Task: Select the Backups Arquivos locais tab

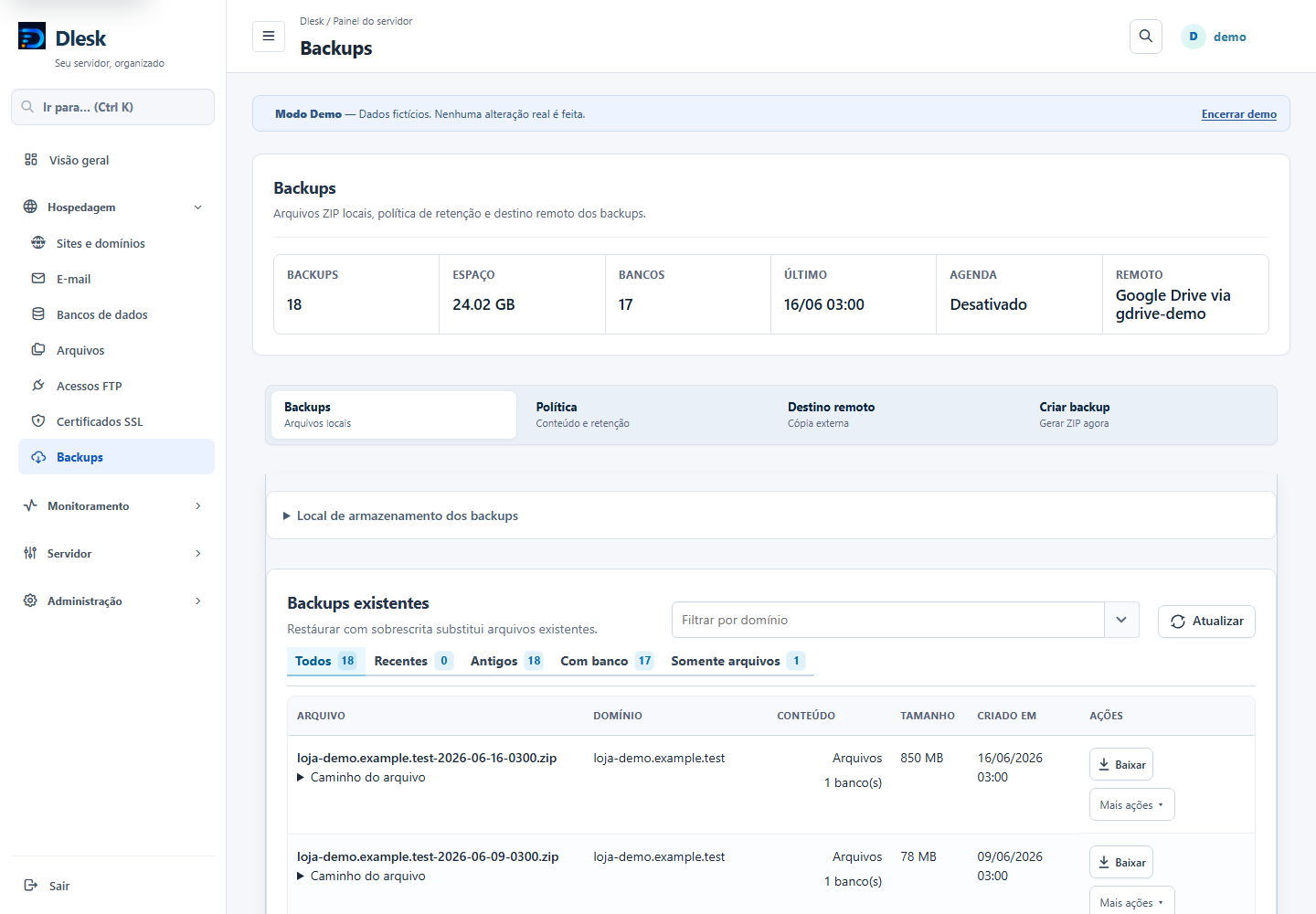Action: click(x=394, y=415)
